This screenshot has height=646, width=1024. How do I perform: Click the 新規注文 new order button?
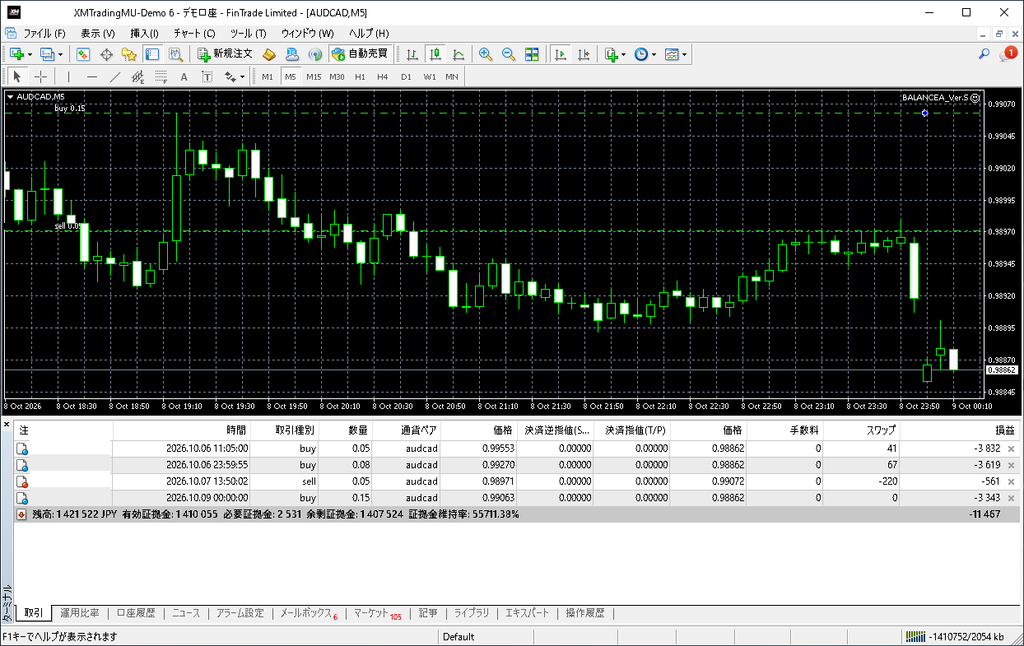[225, 54]
